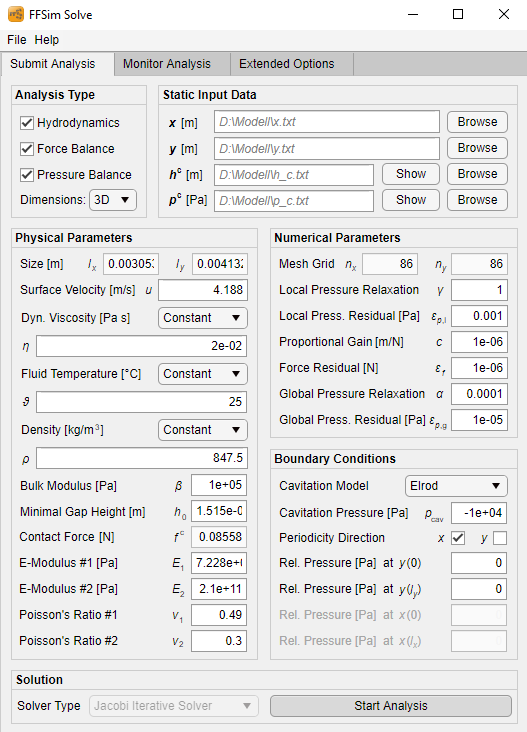The width and height of the screenshot is (527, 732).
Task: Enable periodicity in y direction
Action: pos(499,538)
